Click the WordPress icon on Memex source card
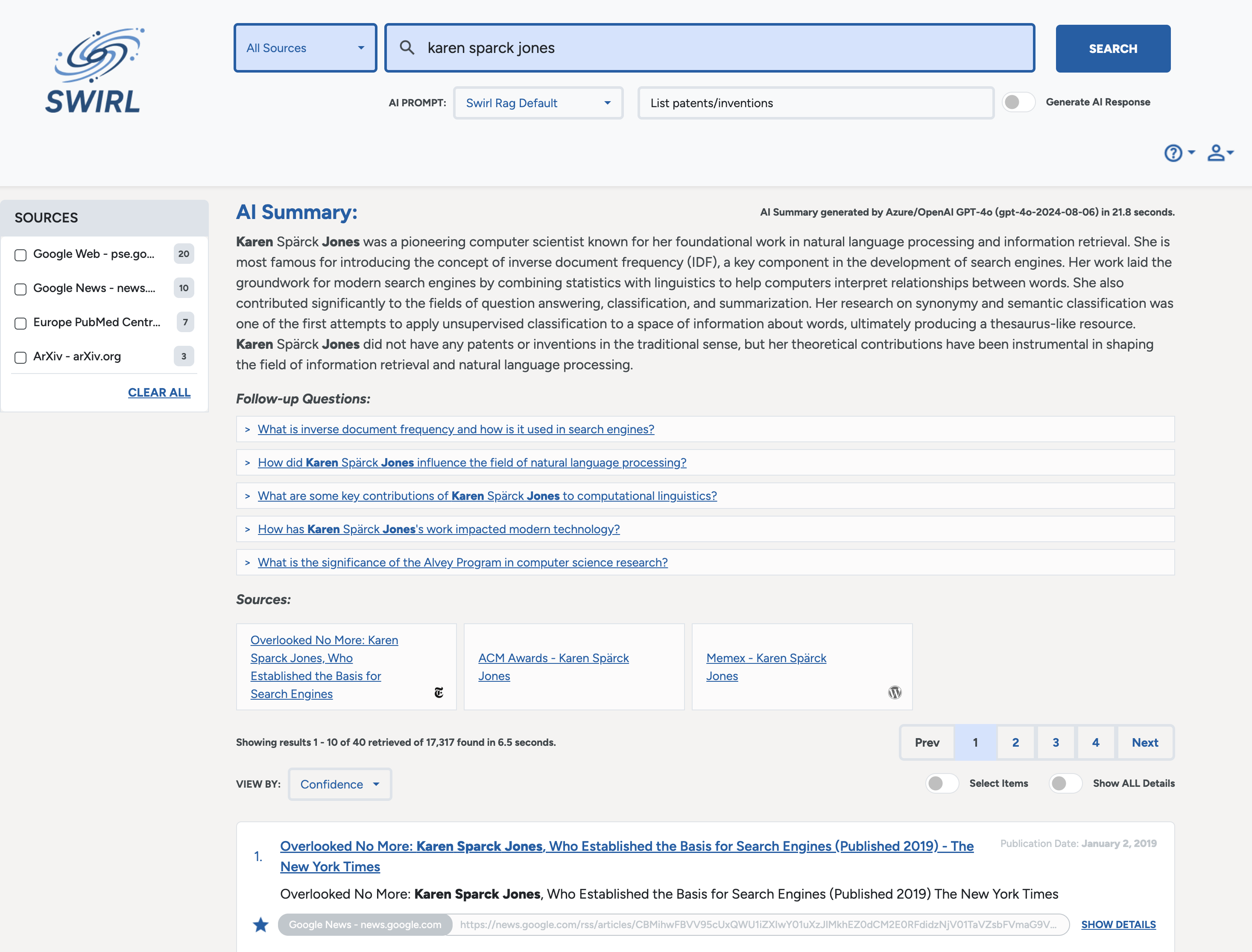 click(895, 692)
